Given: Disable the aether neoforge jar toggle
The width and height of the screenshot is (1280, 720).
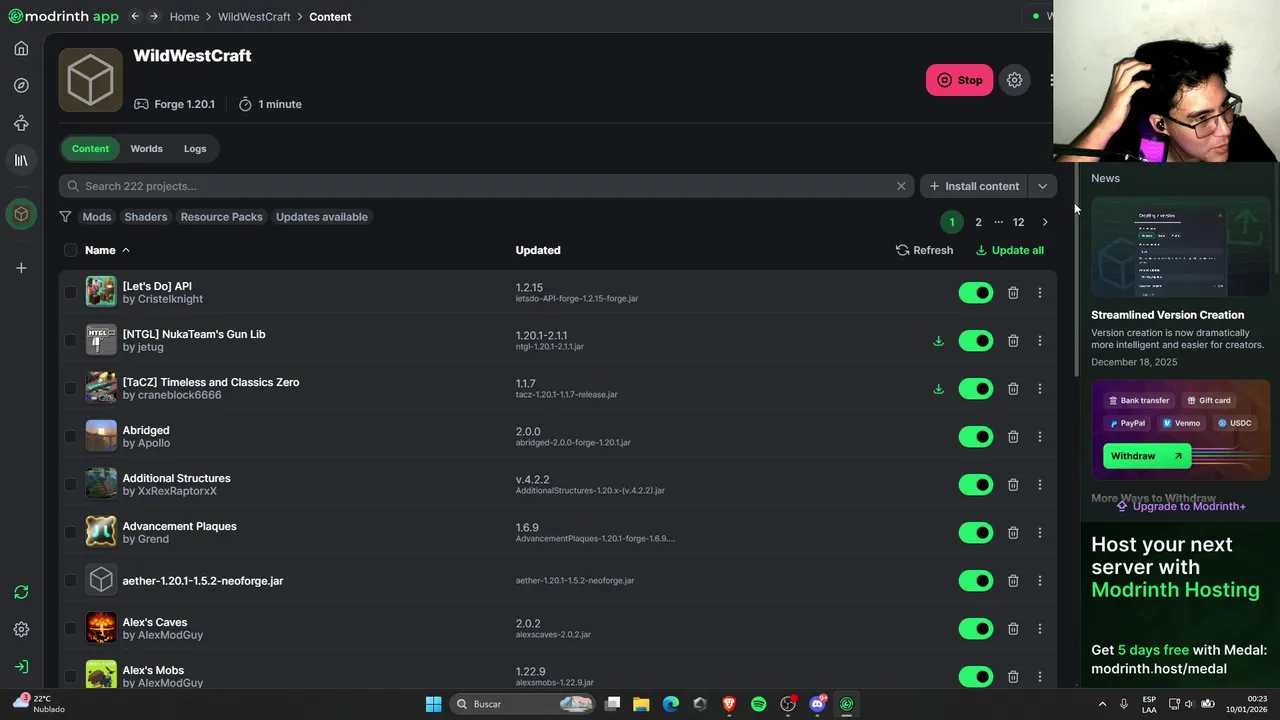Looking at the screenshot, I should (975, 581).
